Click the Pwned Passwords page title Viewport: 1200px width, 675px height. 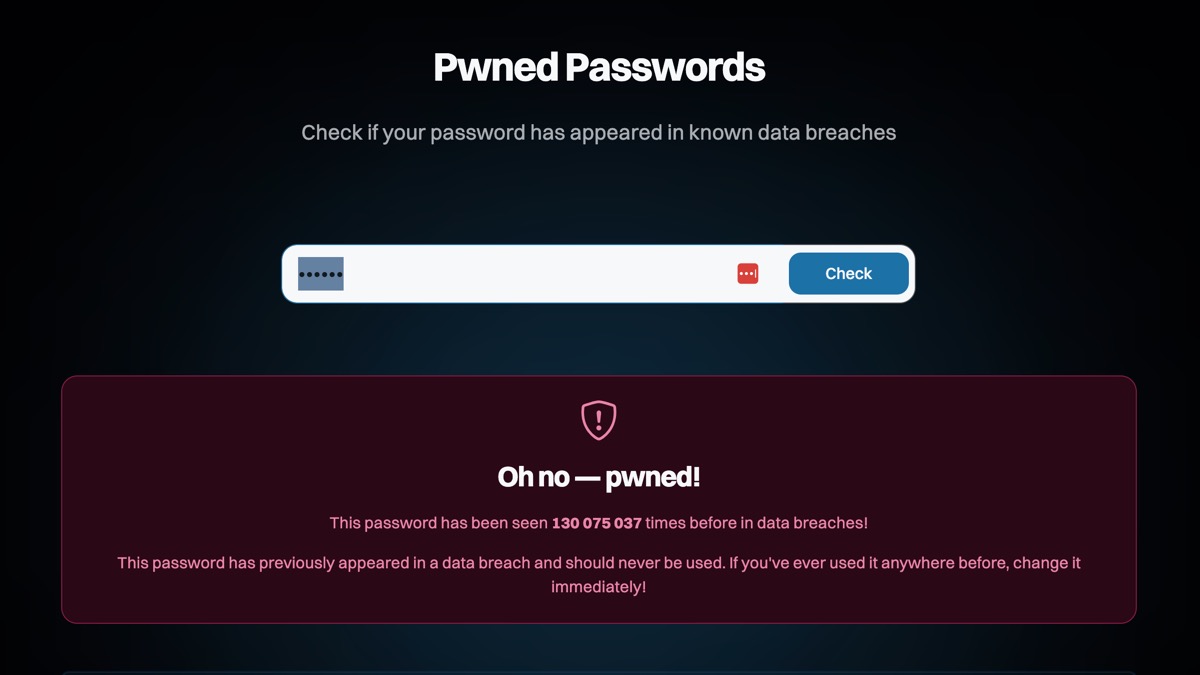[x=599, y=68]
